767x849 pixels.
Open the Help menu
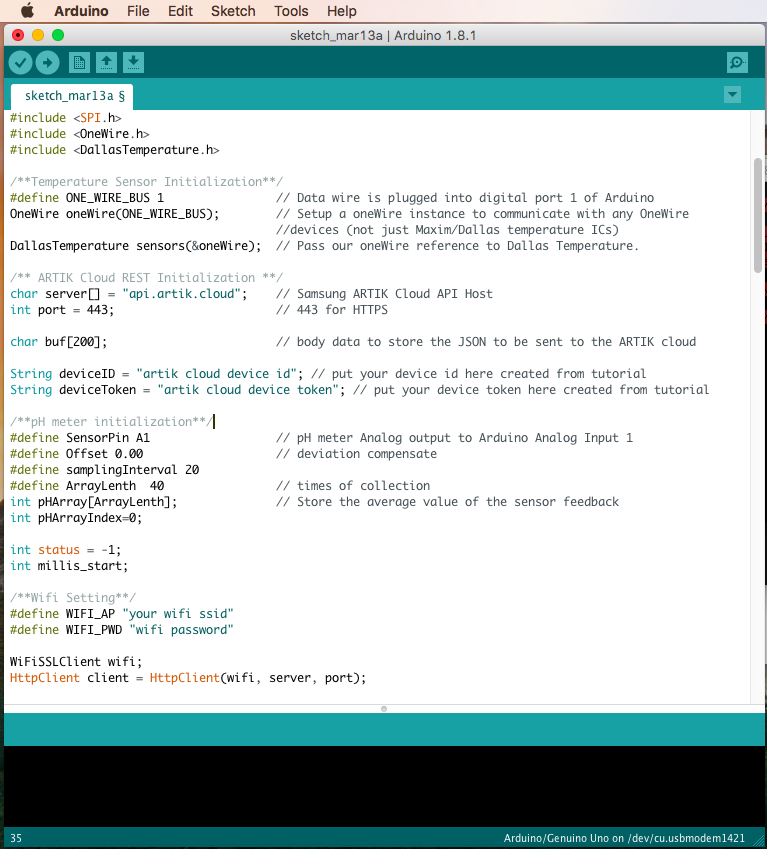click(342, 11)
